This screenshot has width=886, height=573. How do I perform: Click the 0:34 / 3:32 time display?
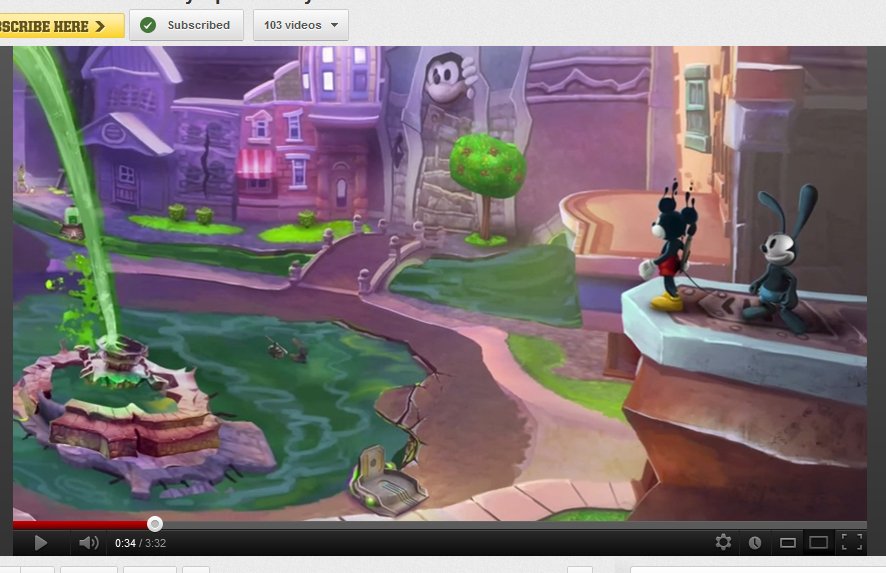click(x=140, y=543)
